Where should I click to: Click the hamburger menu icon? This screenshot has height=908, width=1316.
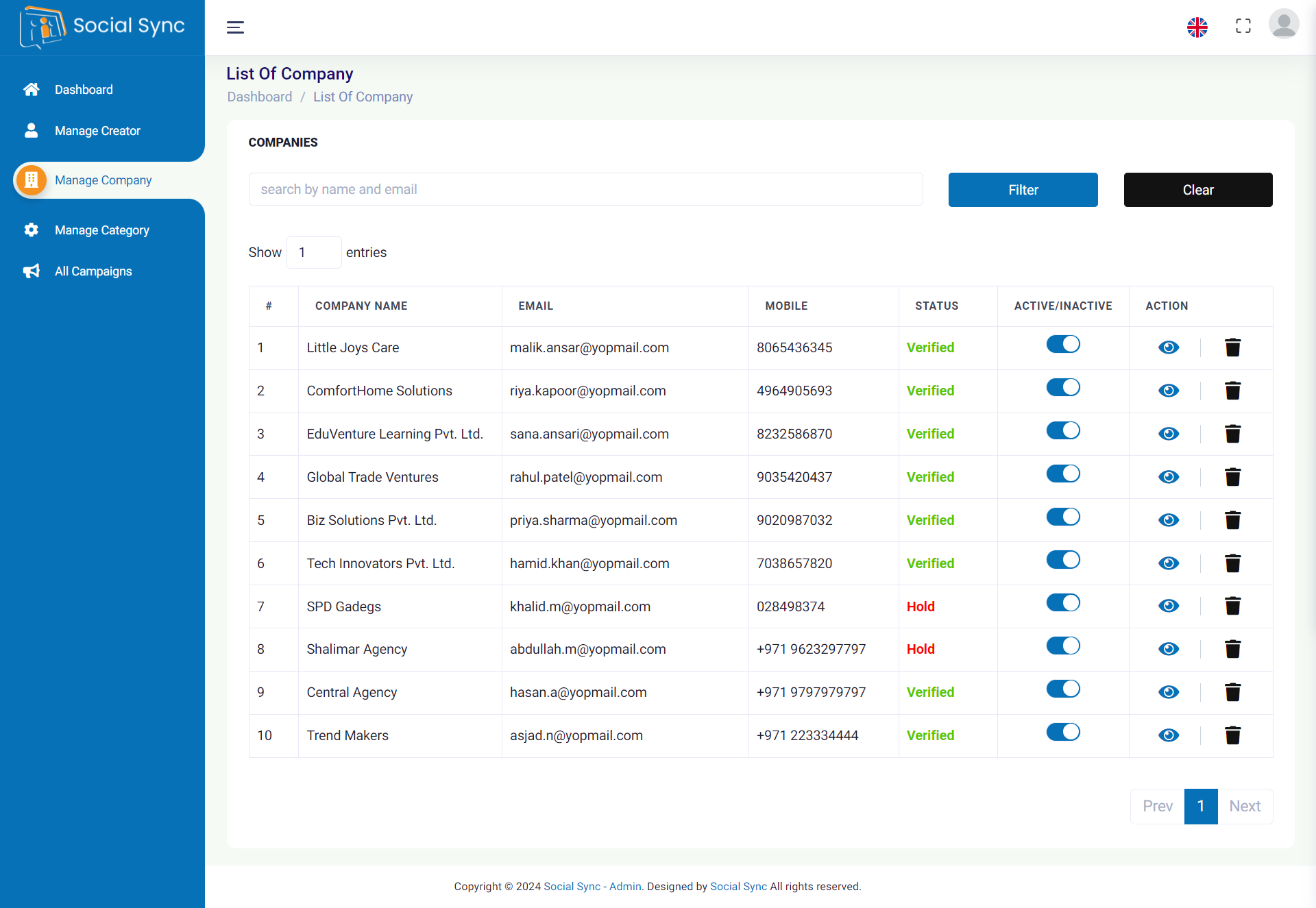click(235, 27)
